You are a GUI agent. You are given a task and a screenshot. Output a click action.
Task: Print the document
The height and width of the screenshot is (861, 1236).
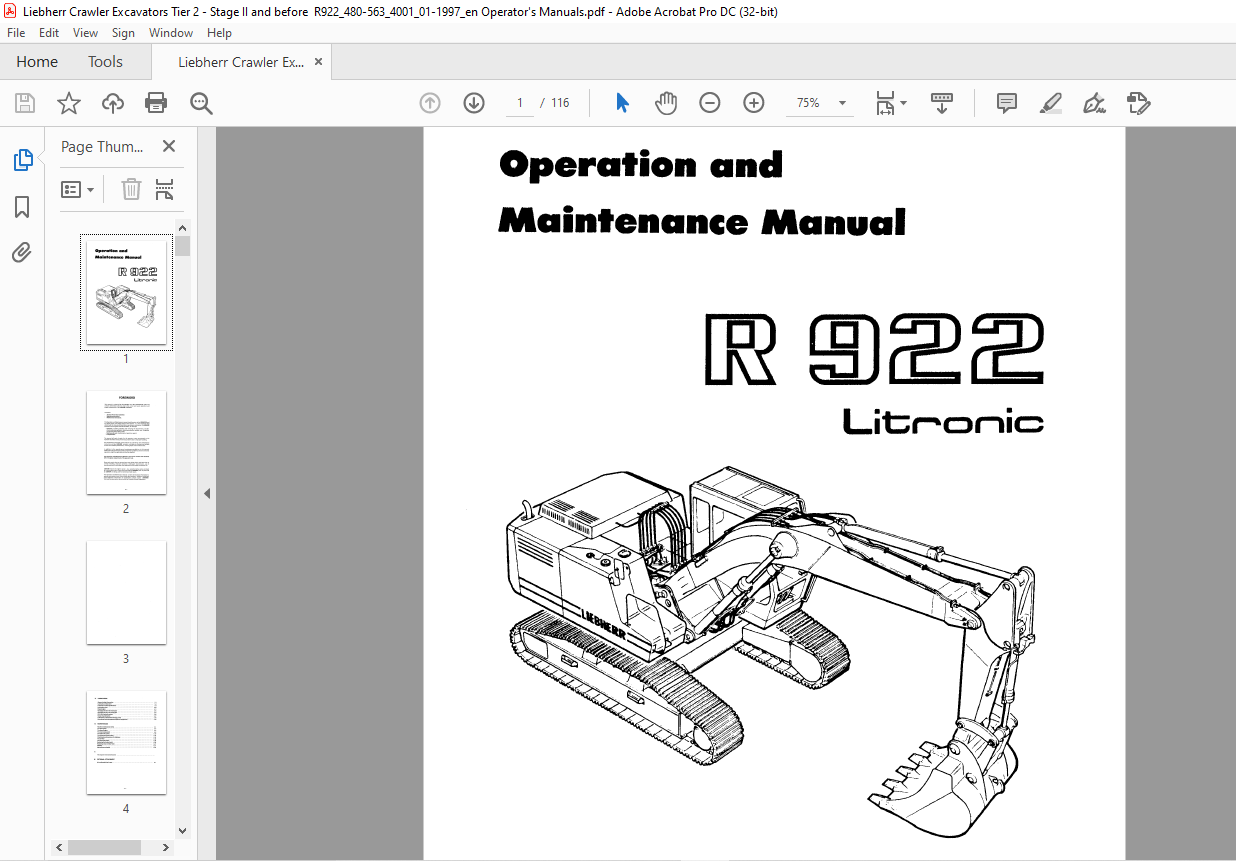156,103
